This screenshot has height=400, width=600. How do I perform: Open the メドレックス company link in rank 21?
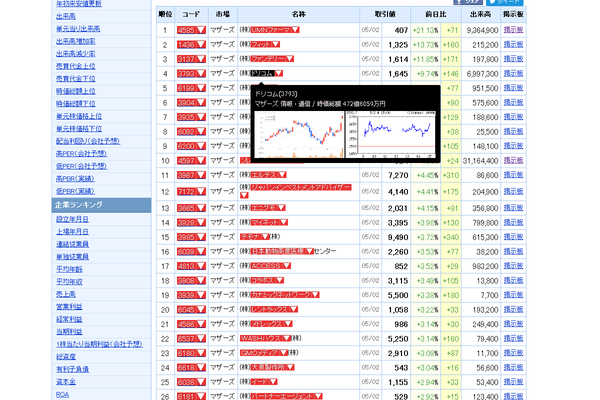click(x=267, y=324)
